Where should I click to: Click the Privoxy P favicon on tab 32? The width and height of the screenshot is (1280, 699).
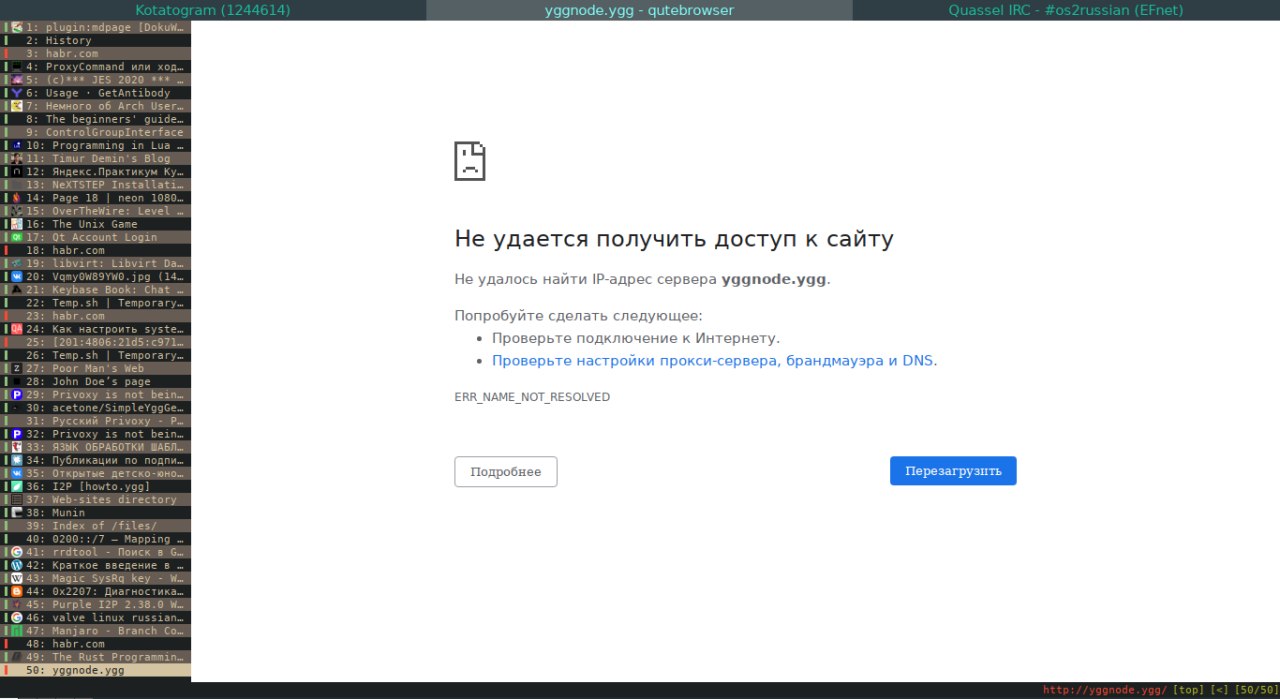17,434
